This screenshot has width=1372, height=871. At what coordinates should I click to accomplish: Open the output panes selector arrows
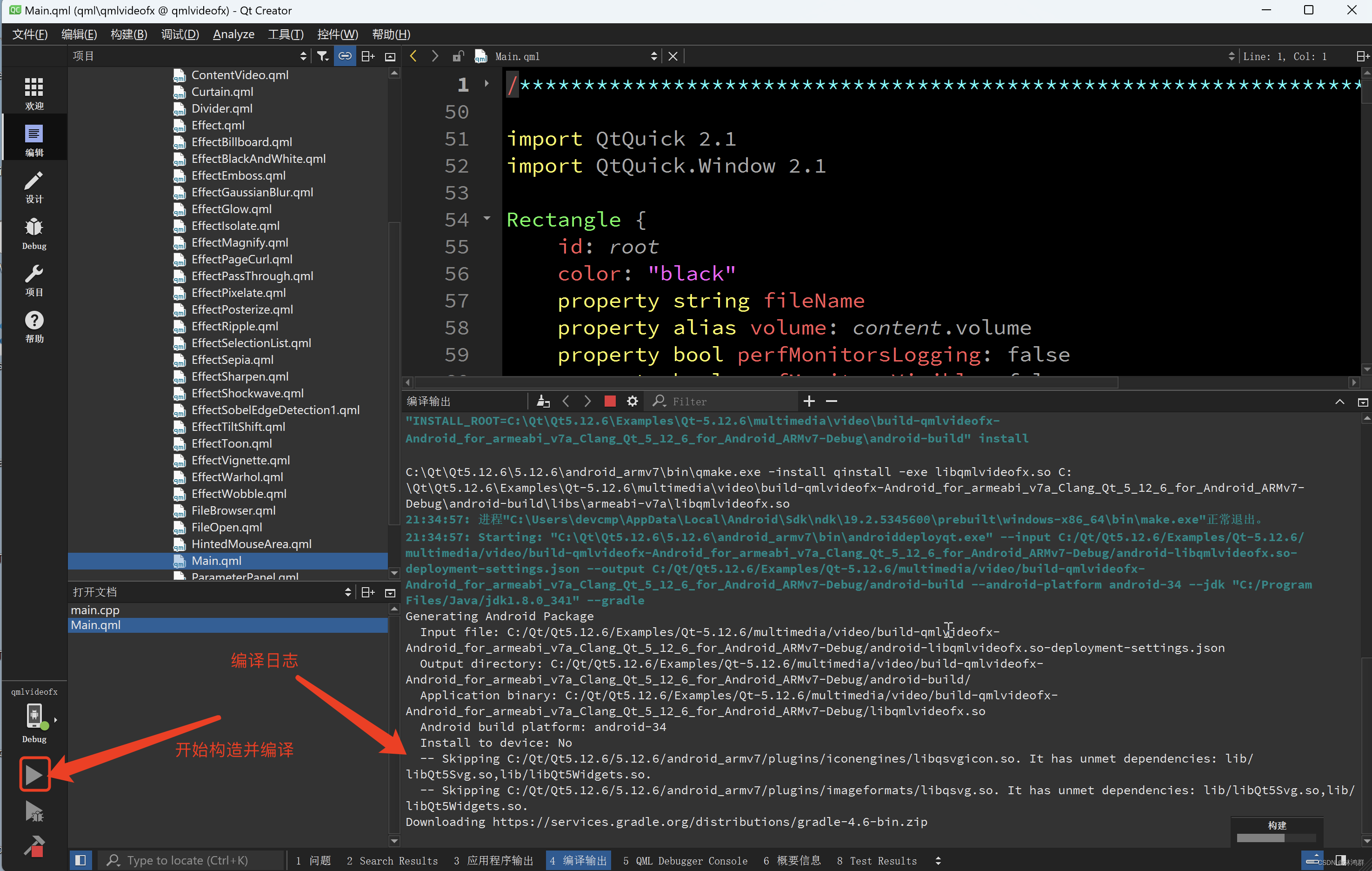pos(938,860)
